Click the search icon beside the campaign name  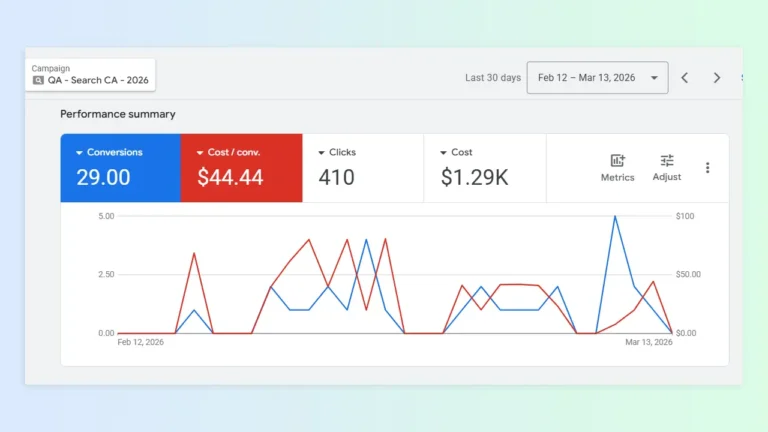pos(38,81)
